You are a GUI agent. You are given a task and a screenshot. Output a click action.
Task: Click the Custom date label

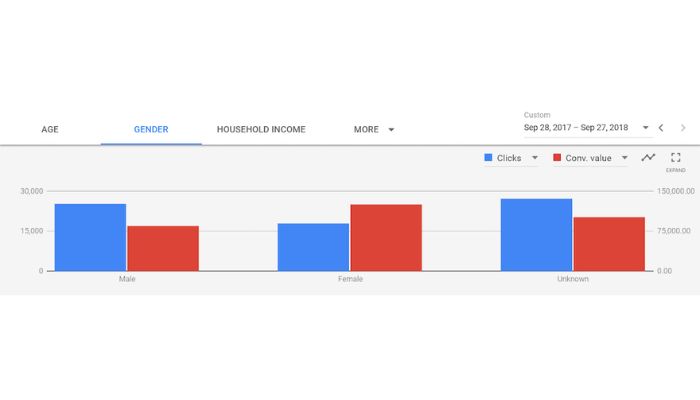pos(537,115)
